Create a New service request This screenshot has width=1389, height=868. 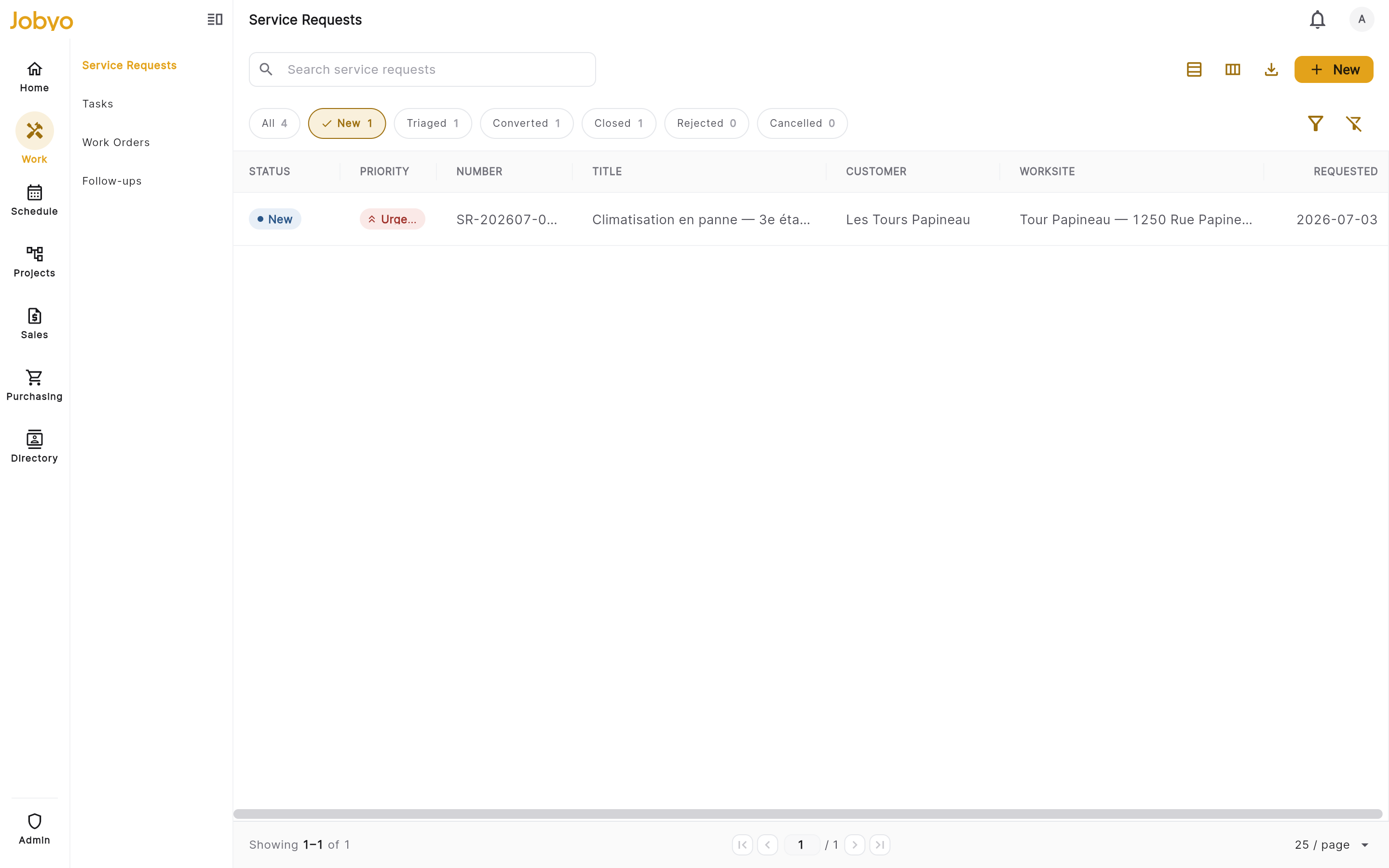pyautogui.click(x=1334, y=69)
